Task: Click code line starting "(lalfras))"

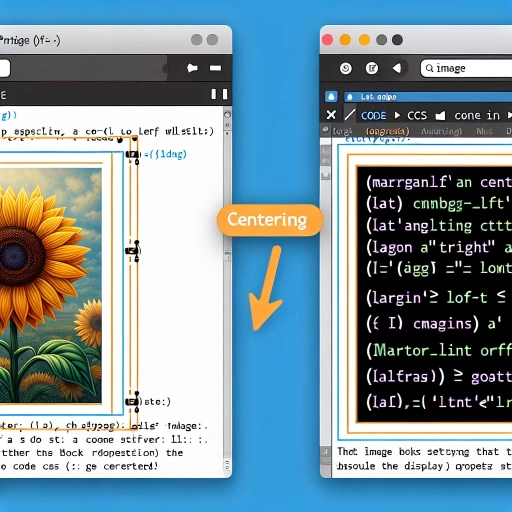Action: (439, 377)
